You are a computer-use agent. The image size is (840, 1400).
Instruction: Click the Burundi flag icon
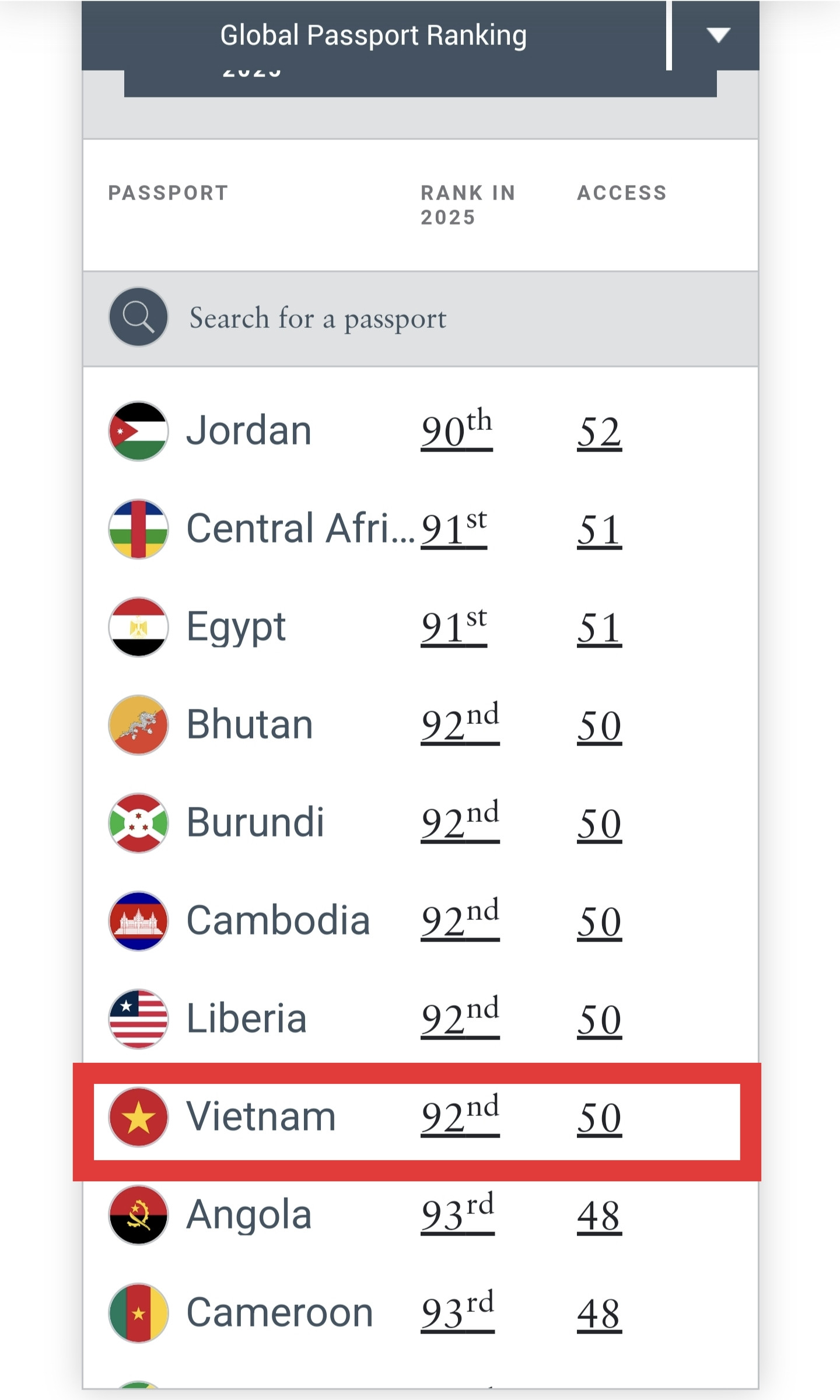(x=138, y=823)
